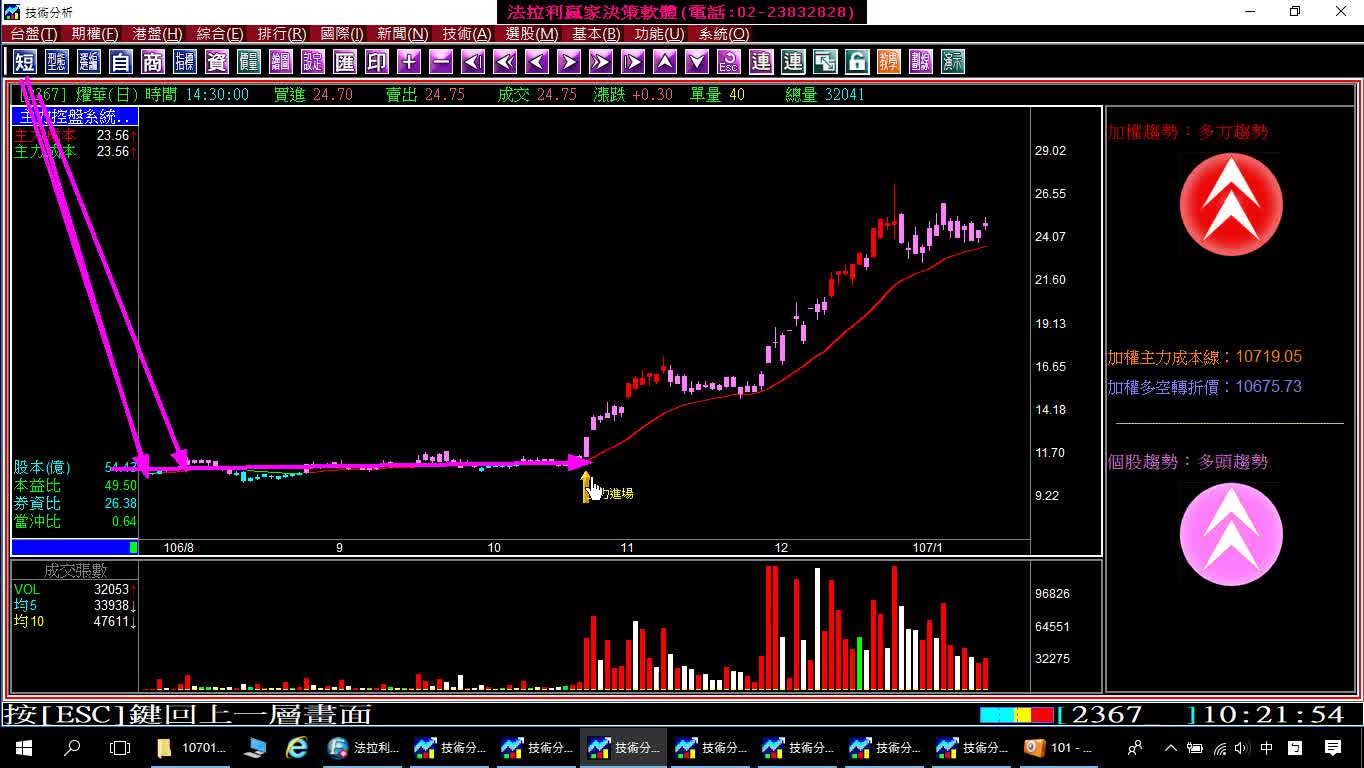1364x768 pixels.
Task: Click the 券資比 value 26.38
Action: 121,504
